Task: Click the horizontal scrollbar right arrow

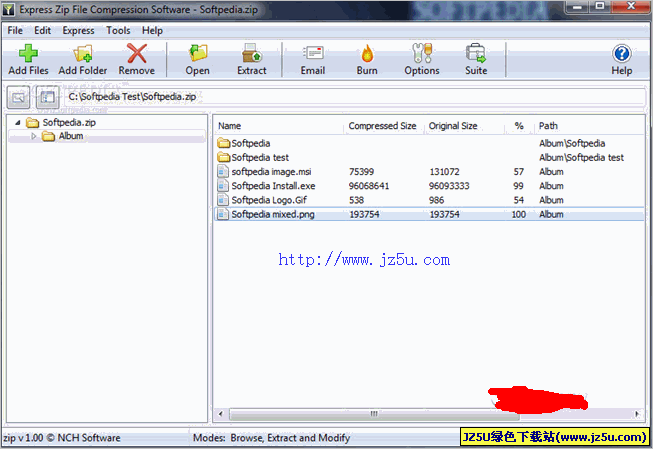Action: 637,414
